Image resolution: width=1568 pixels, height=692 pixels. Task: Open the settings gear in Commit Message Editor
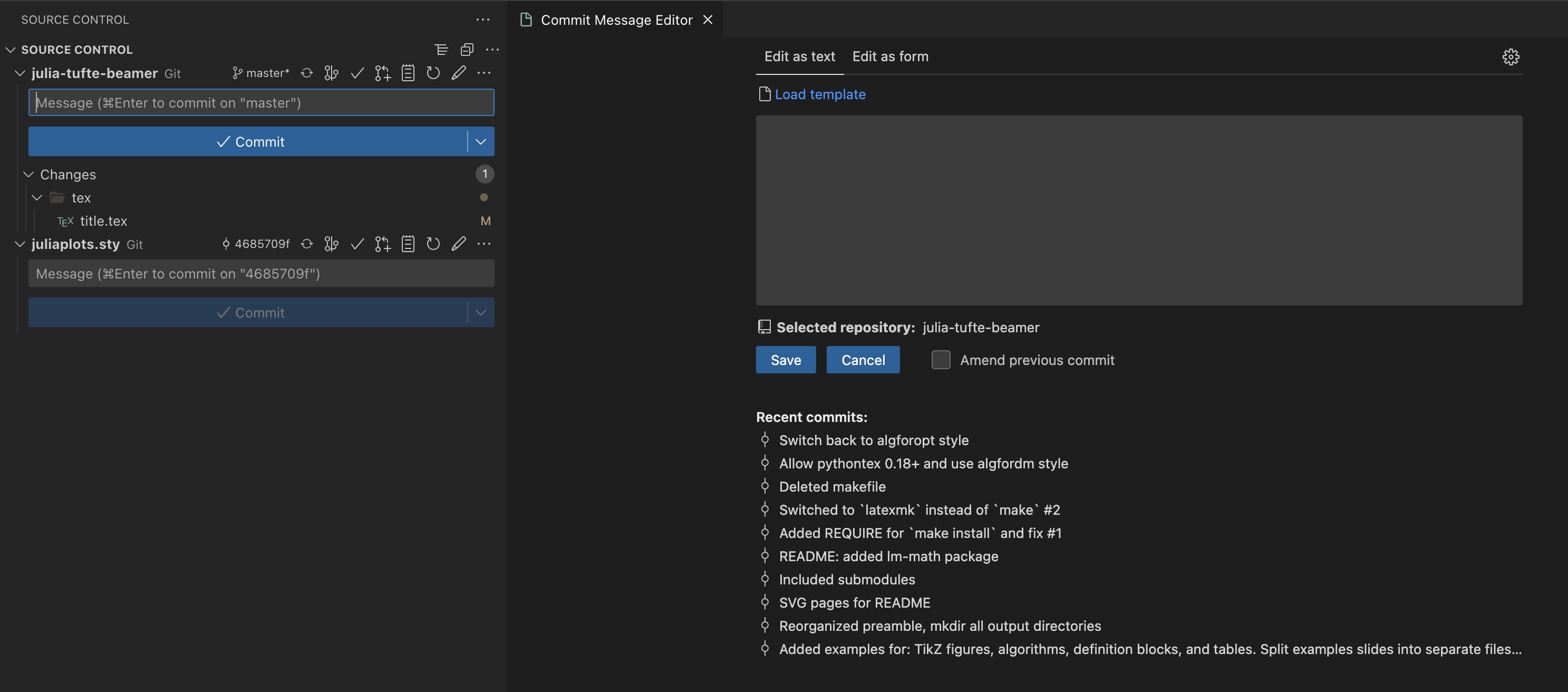pos(1512,56)
